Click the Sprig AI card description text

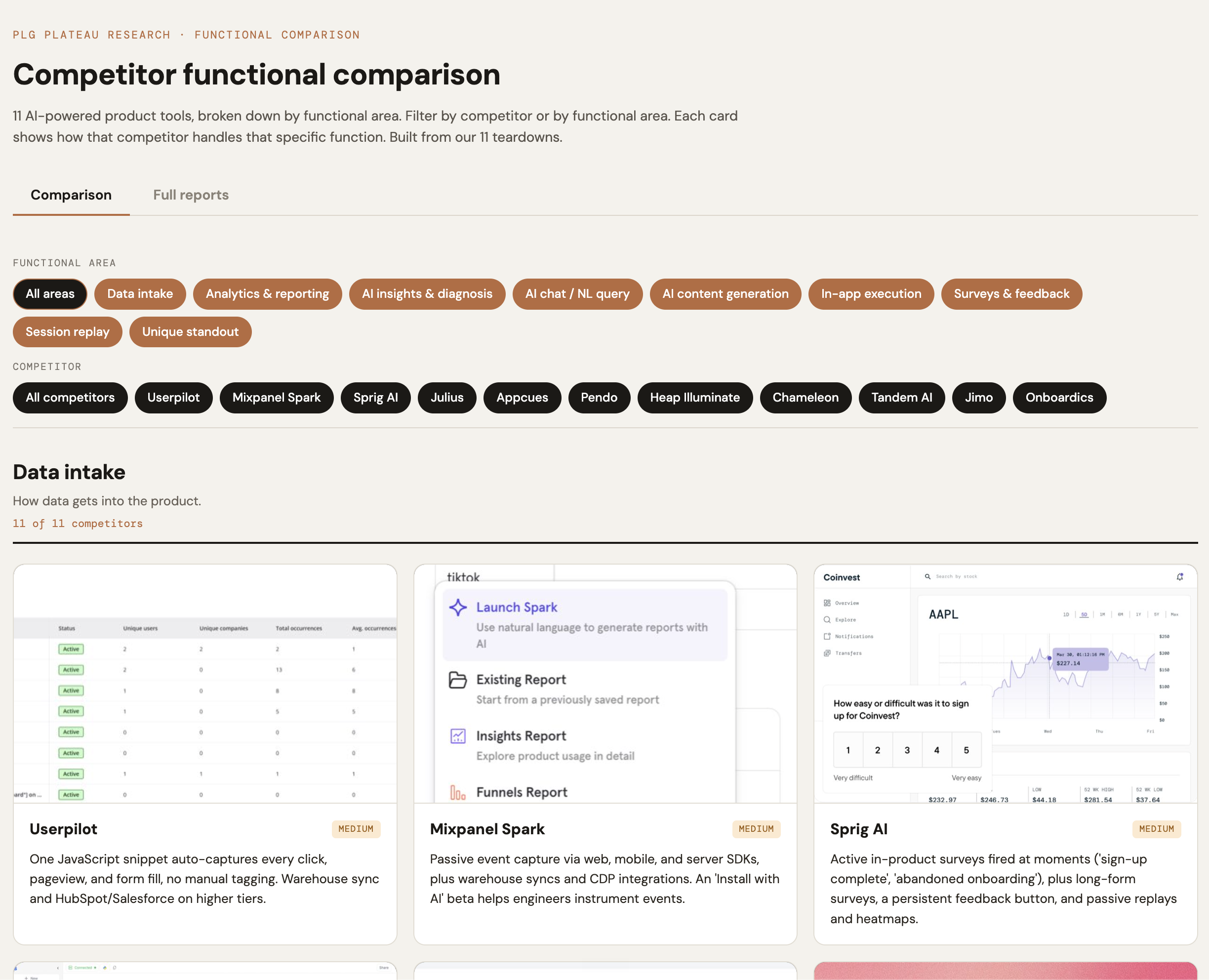coord(1004,889)
